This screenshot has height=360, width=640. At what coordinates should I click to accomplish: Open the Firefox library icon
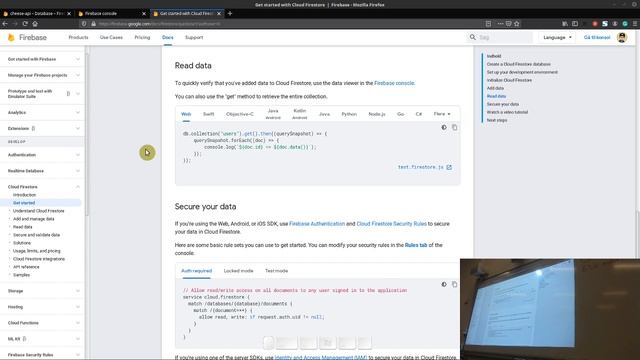coord(565,24)
